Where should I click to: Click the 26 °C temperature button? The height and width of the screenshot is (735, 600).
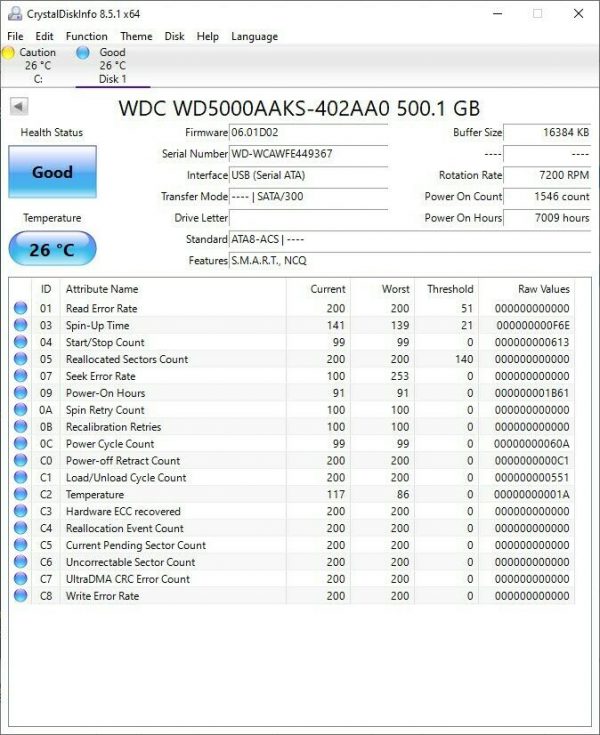[52, 249]
